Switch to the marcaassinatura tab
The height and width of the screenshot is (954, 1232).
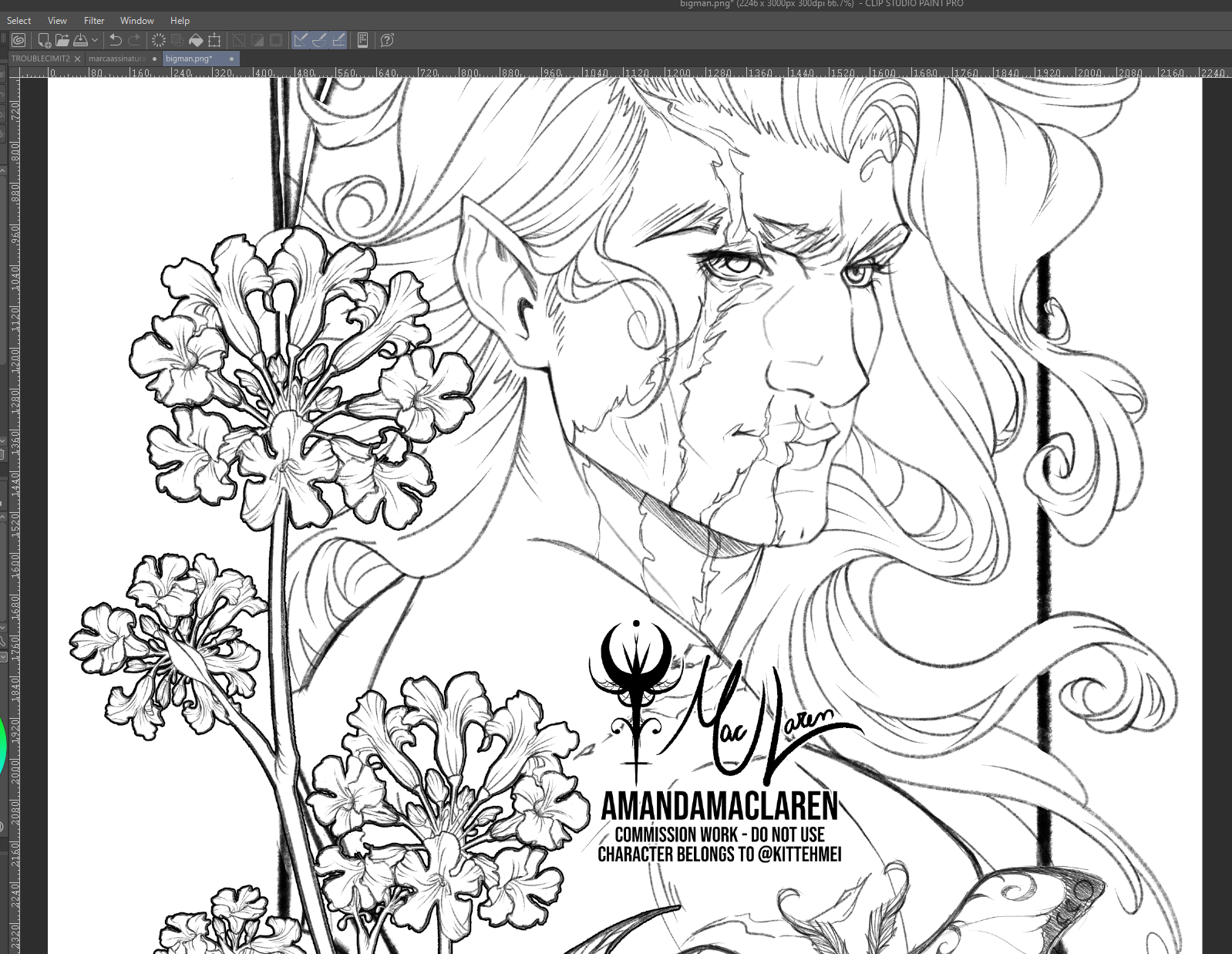tap(116, 59)
